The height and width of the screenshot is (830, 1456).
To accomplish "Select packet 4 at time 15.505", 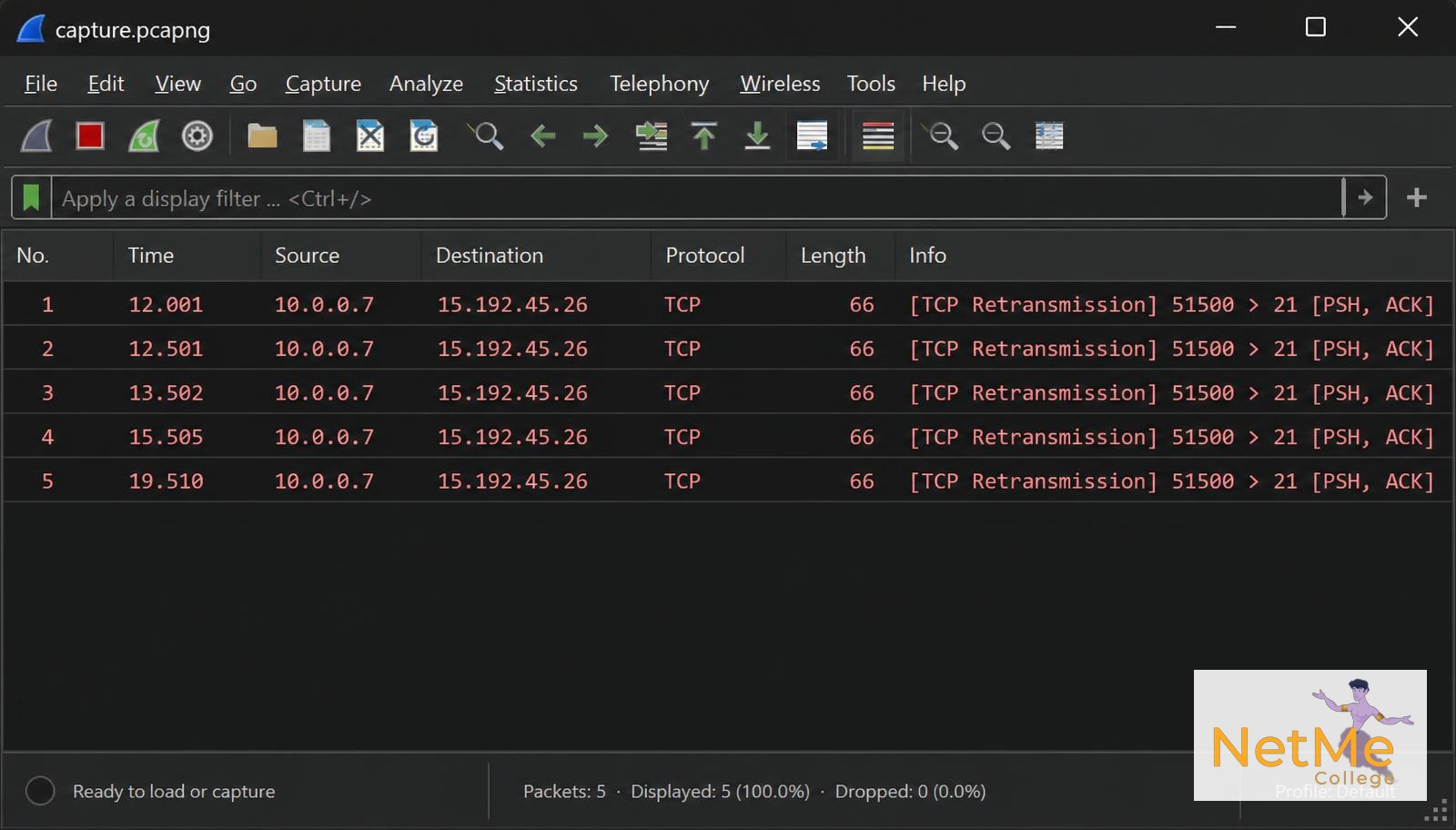I will [727, 437].
